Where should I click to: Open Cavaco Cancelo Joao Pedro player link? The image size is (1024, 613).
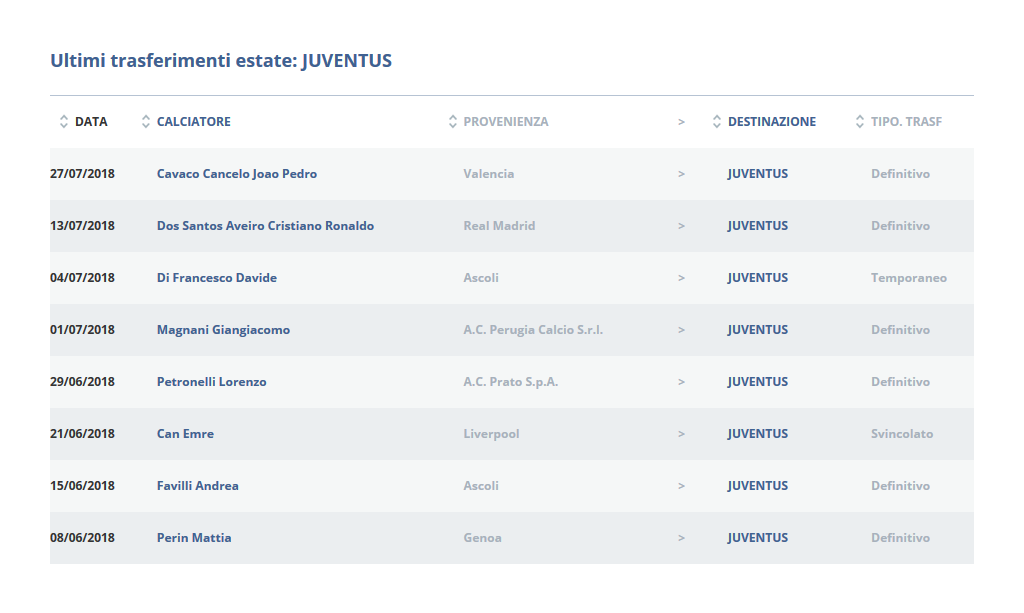pos(237,174)
